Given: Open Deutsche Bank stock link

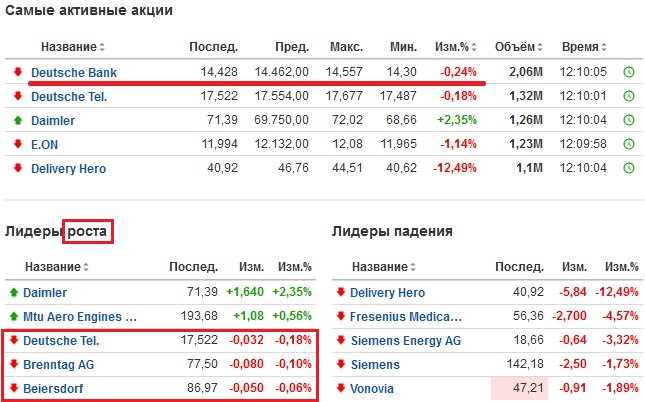Looking at the screenshot, I should [74, 73].
